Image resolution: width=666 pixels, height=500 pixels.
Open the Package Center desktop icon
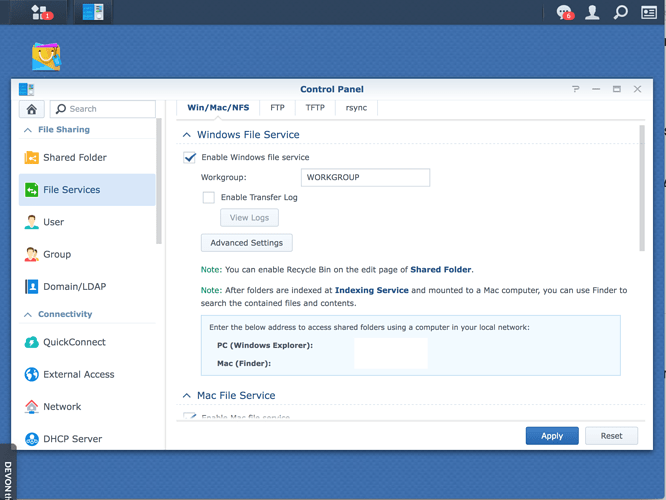click(x=46, y=56)
